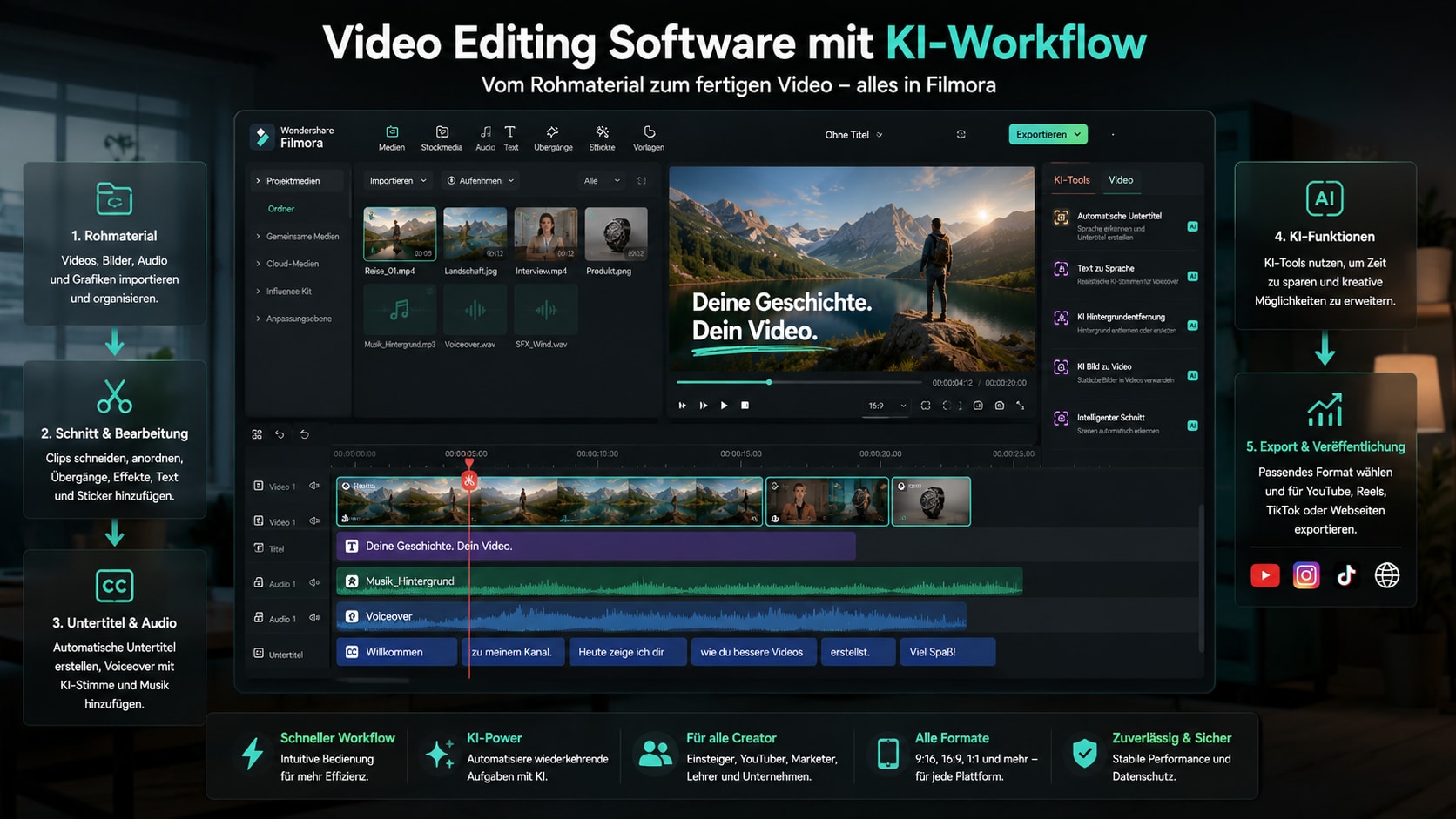This screenshot has width=1456, height=819.
Task: Open the 16:9 aspect ratio dropdown
Action: 887,406
